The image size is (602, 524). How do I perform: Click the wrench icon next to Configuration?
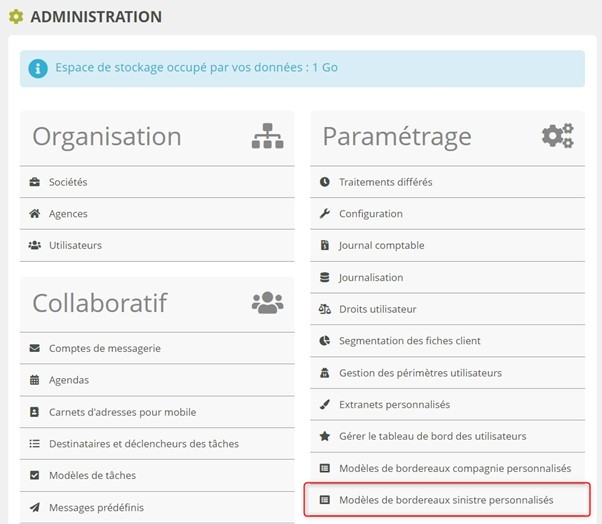coord(324,214)
